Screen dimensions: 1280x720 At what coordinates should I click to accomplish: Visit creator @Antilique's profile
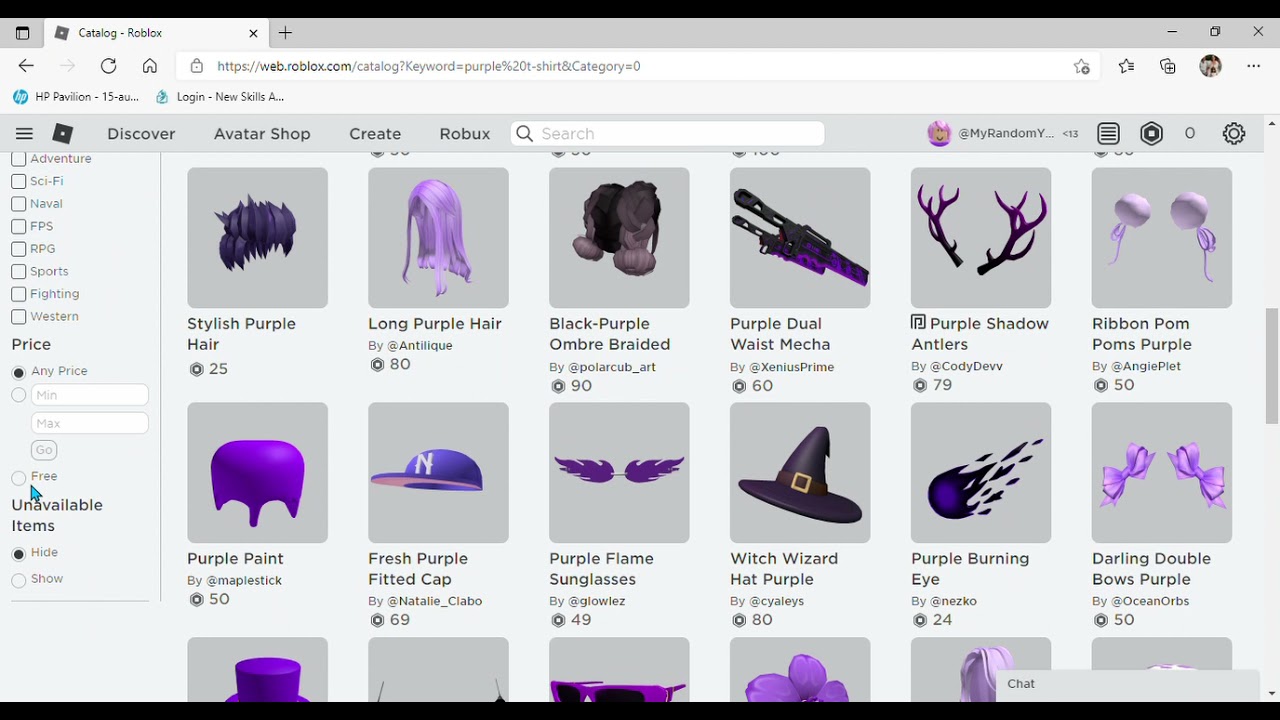pos(420,346)
